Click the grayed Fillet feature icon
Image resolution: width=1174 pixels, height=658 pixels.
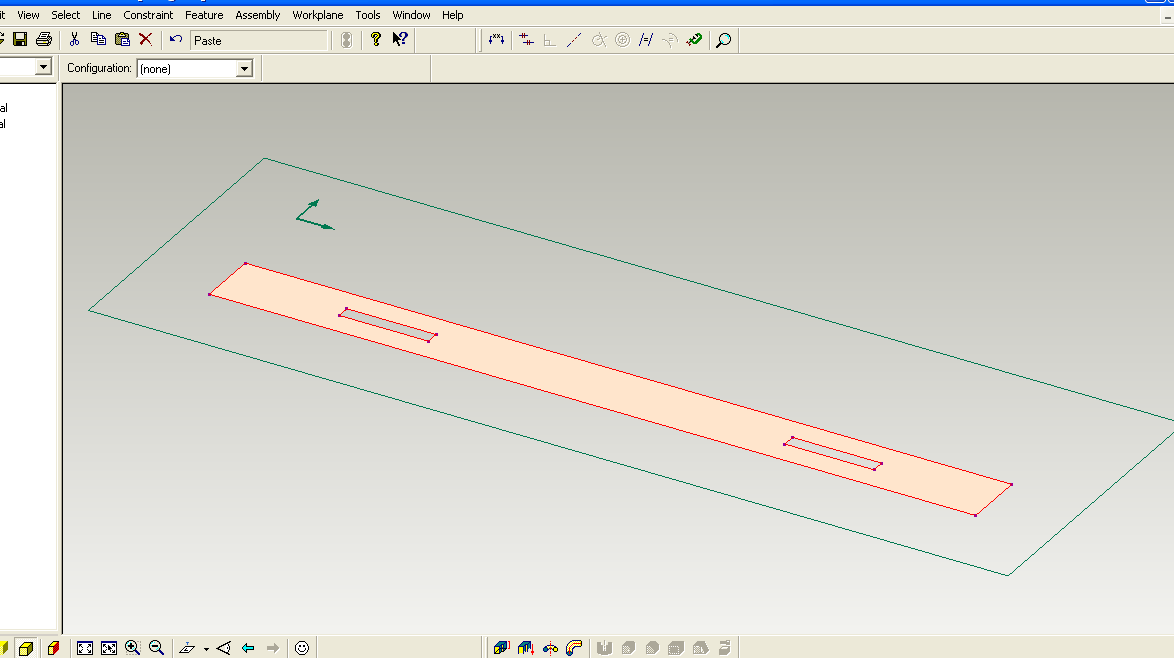click(x=628, y=648)
